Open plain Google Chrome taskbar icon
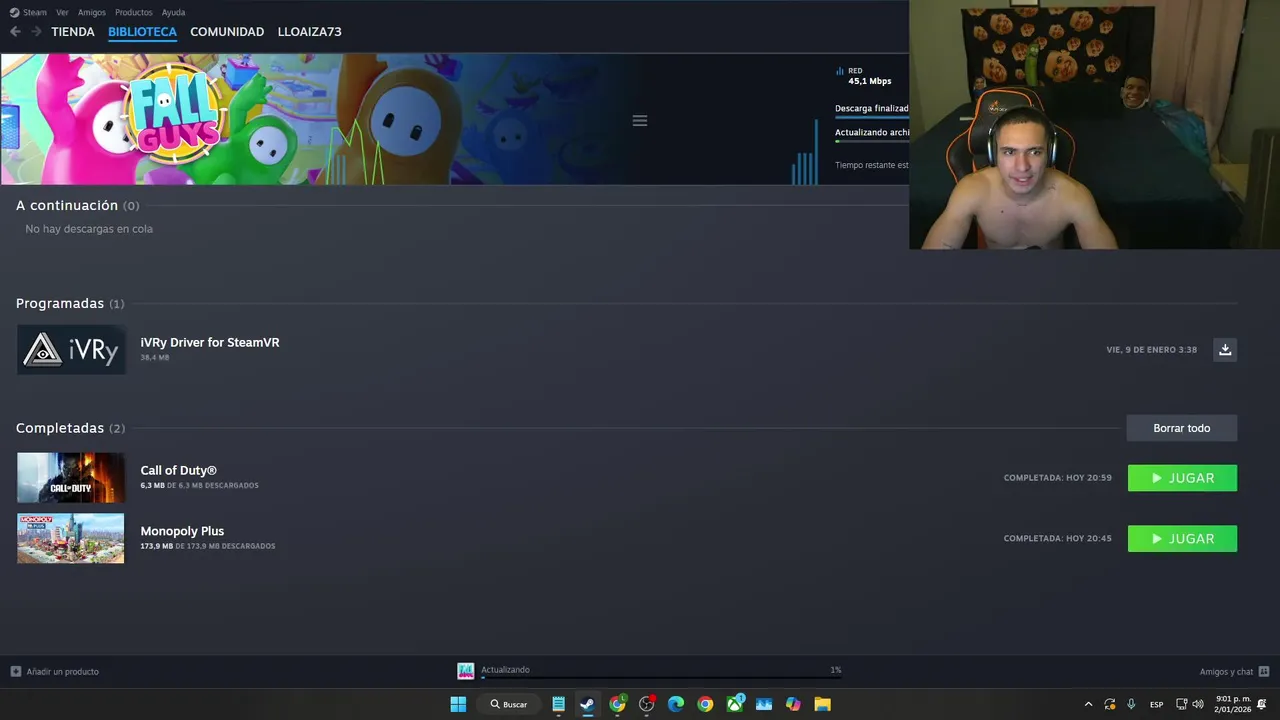This screenshot has width=1280, height=720. [x=705, y=704]
